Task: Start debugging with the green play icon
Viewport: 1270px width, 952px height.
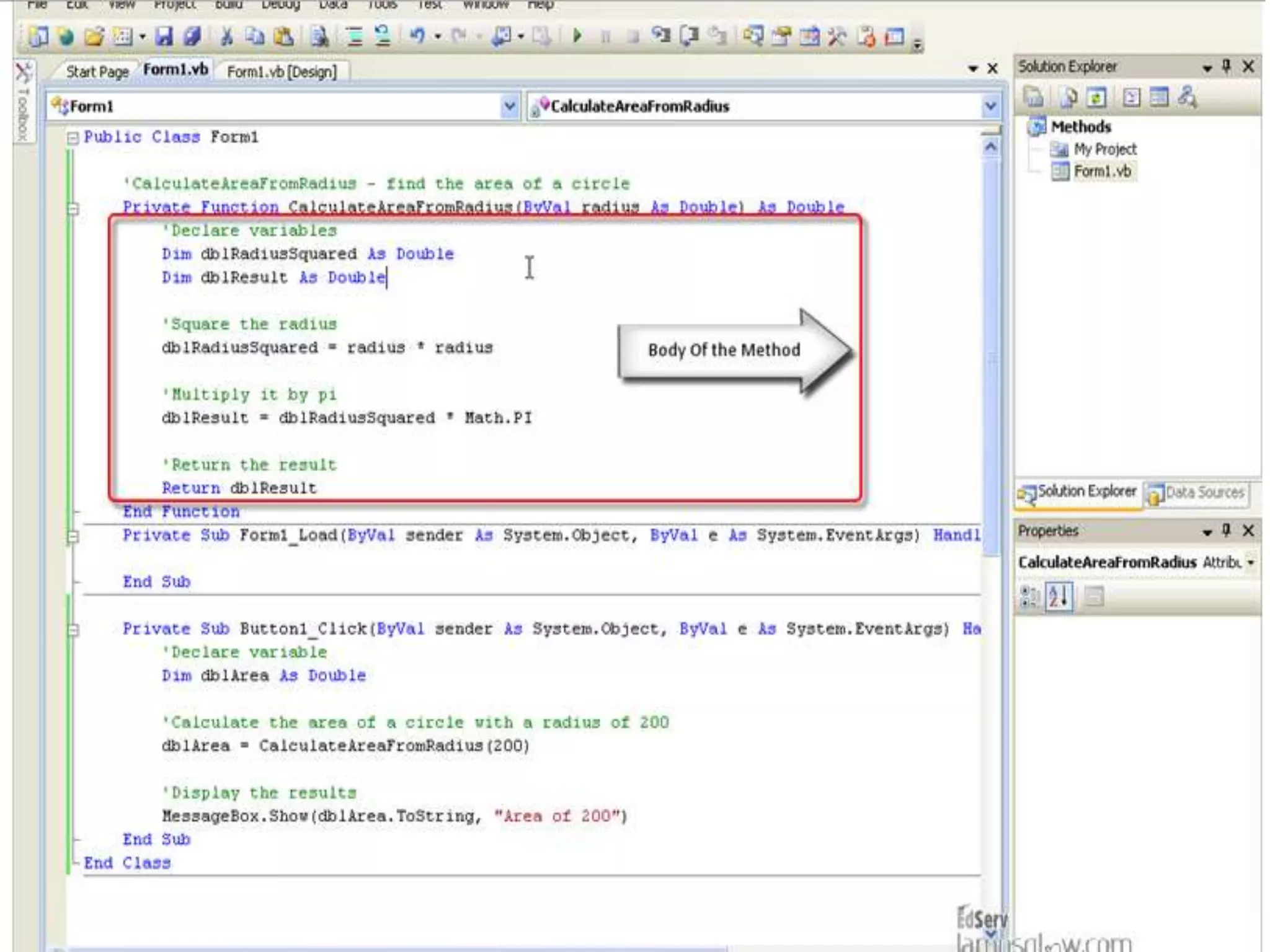Action: [x=577, y=36]
